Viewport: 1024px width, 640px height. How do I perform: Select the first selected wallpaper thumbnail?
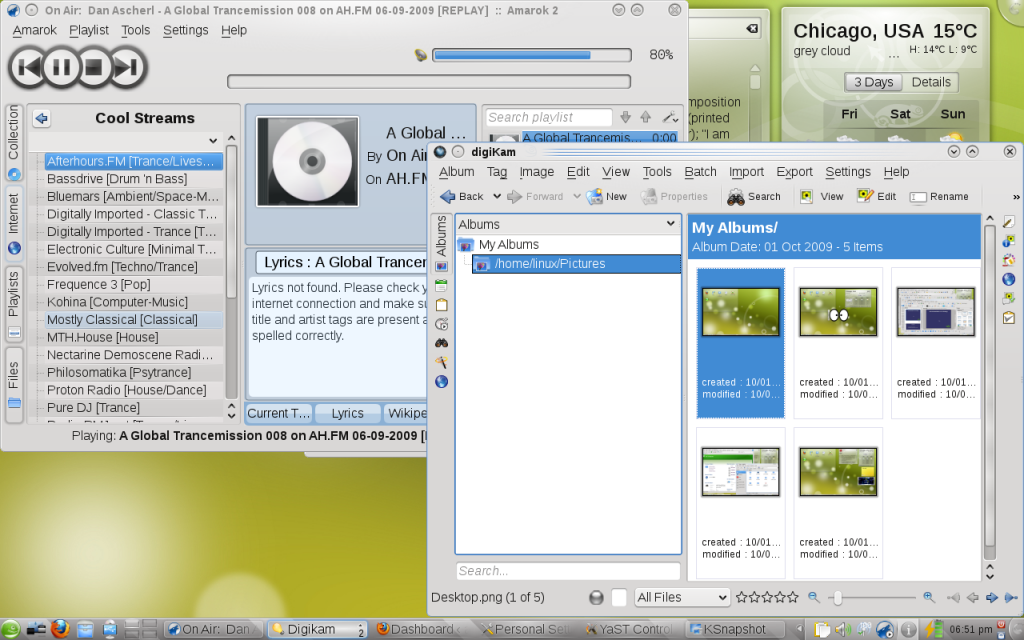tap(741, 312)
